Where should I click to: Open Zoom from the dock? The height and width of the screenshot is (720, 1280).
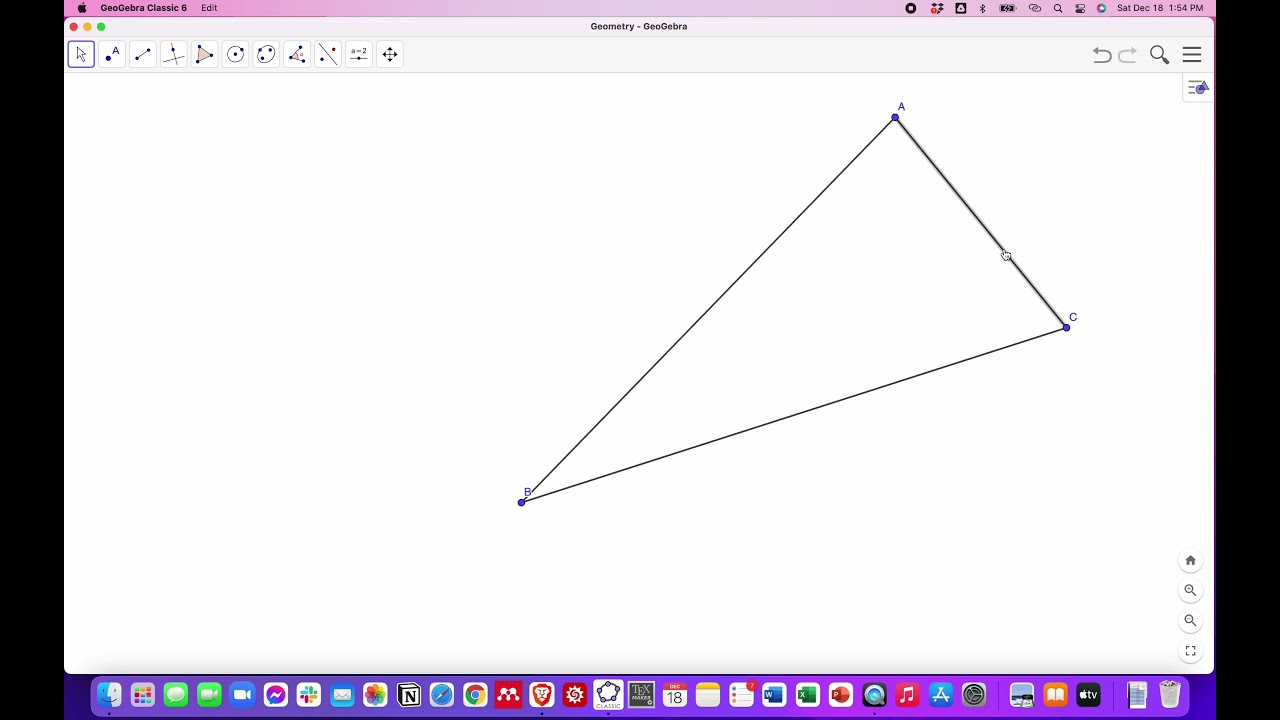pyautogui.click(x=242, y=694)
